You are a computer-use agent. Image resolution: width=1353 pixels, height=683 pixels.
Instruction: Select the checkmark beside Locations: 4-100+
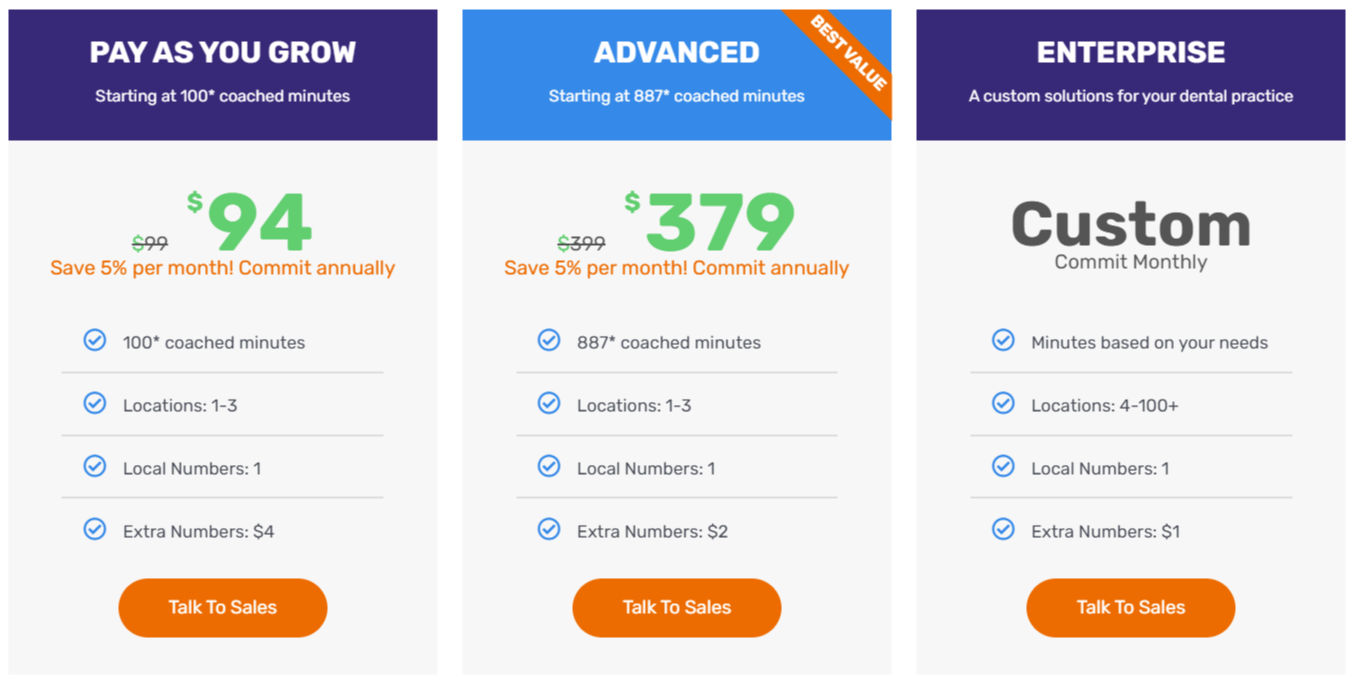tap(1002, 403)
